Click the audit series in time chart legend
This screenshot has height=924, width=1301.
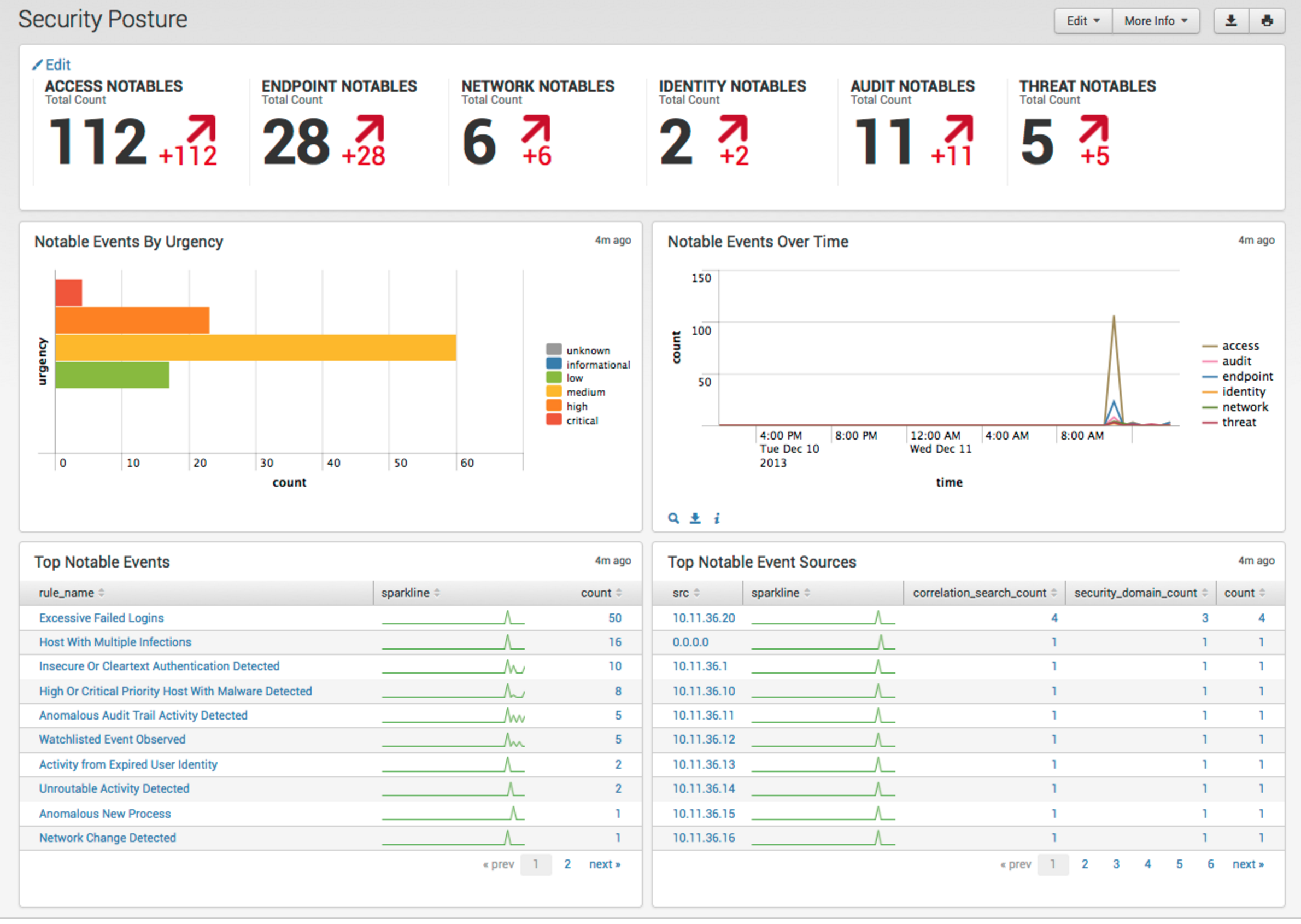(x=1227, y=361)
